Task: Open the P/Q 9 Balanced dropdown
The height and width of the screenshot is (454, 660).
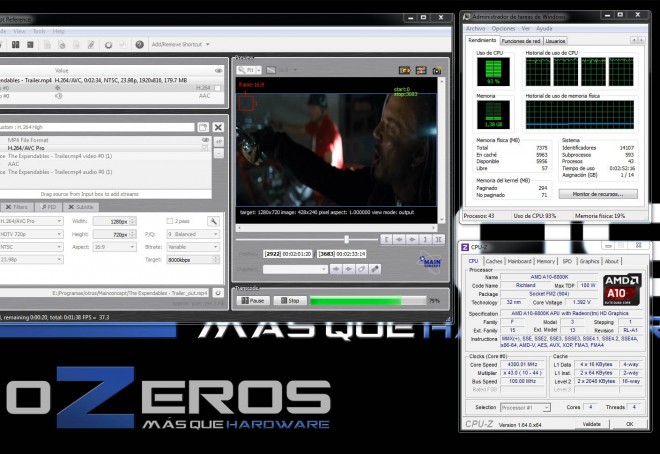Action: tap(193, 234)
